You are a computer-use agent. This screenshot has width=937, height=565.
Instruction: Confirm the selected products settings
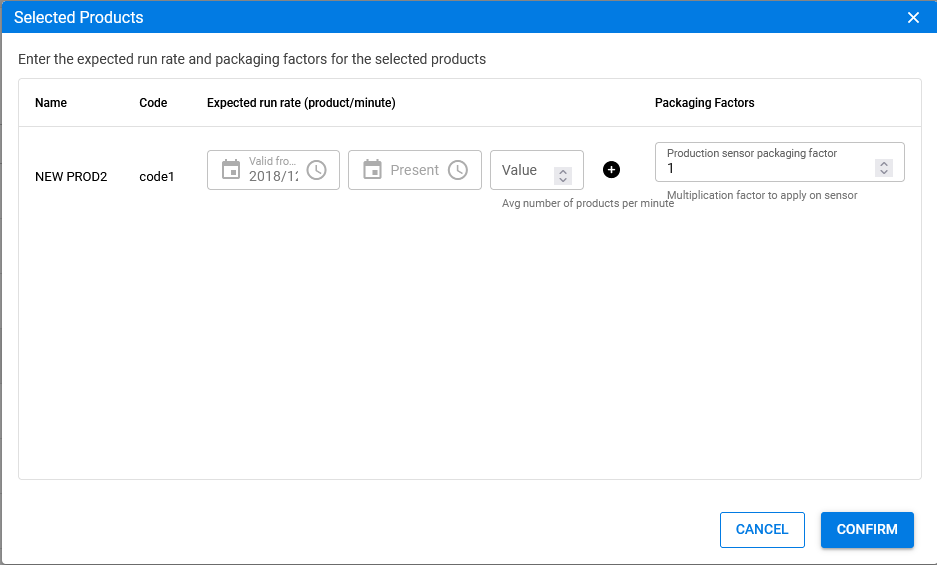pos(867,530)
